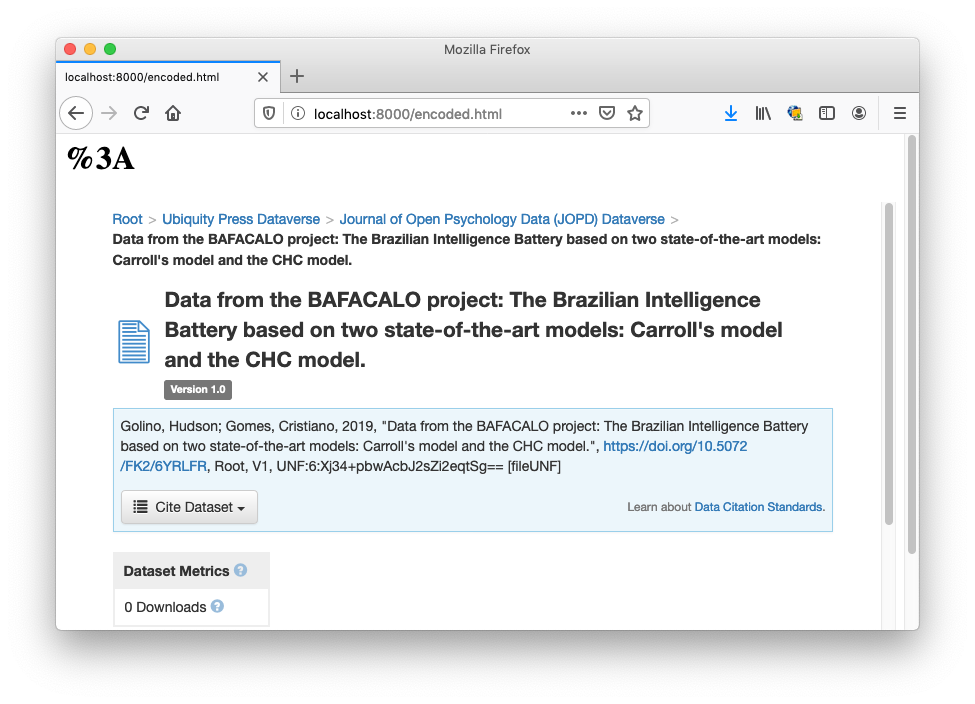Open Journal of Open Psychology Data Dataverse link
975x704 pixels.
(502, 219)
